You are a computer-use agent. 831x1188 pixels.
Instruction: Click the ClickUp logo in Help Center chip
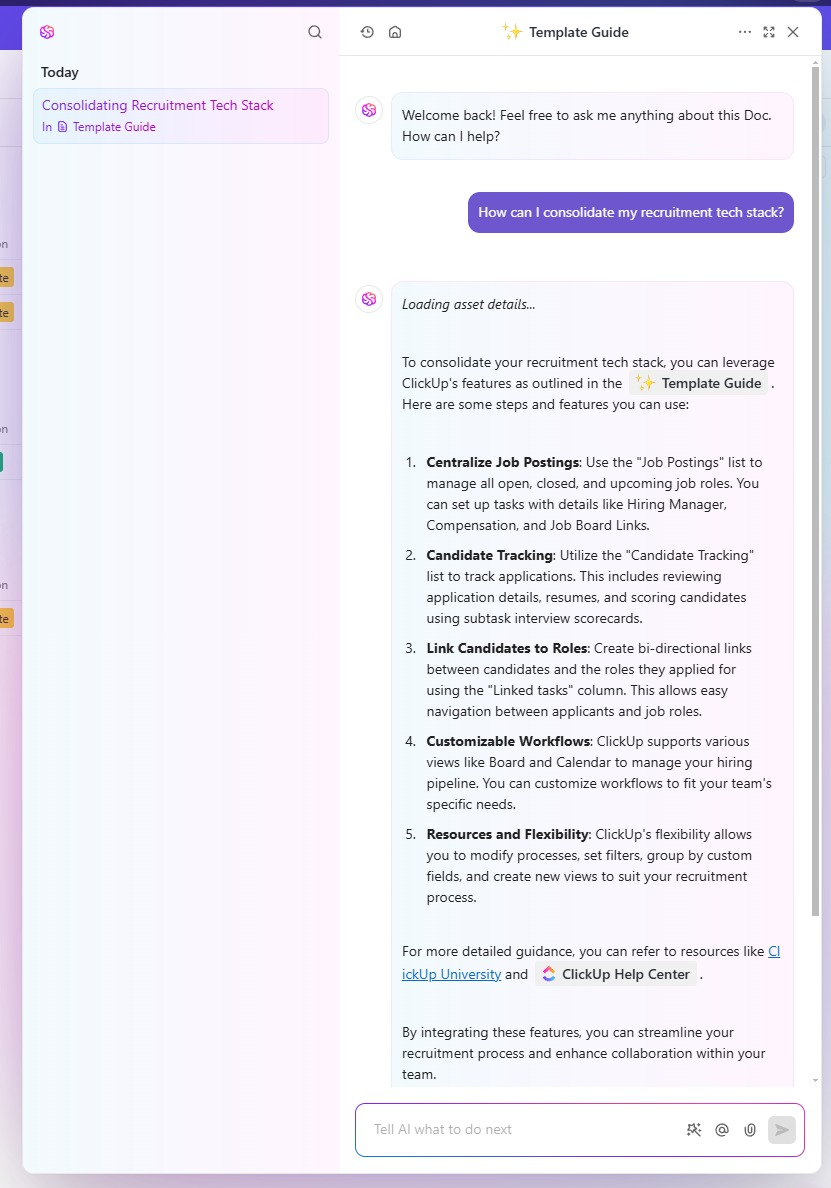(x=548, y=974)
